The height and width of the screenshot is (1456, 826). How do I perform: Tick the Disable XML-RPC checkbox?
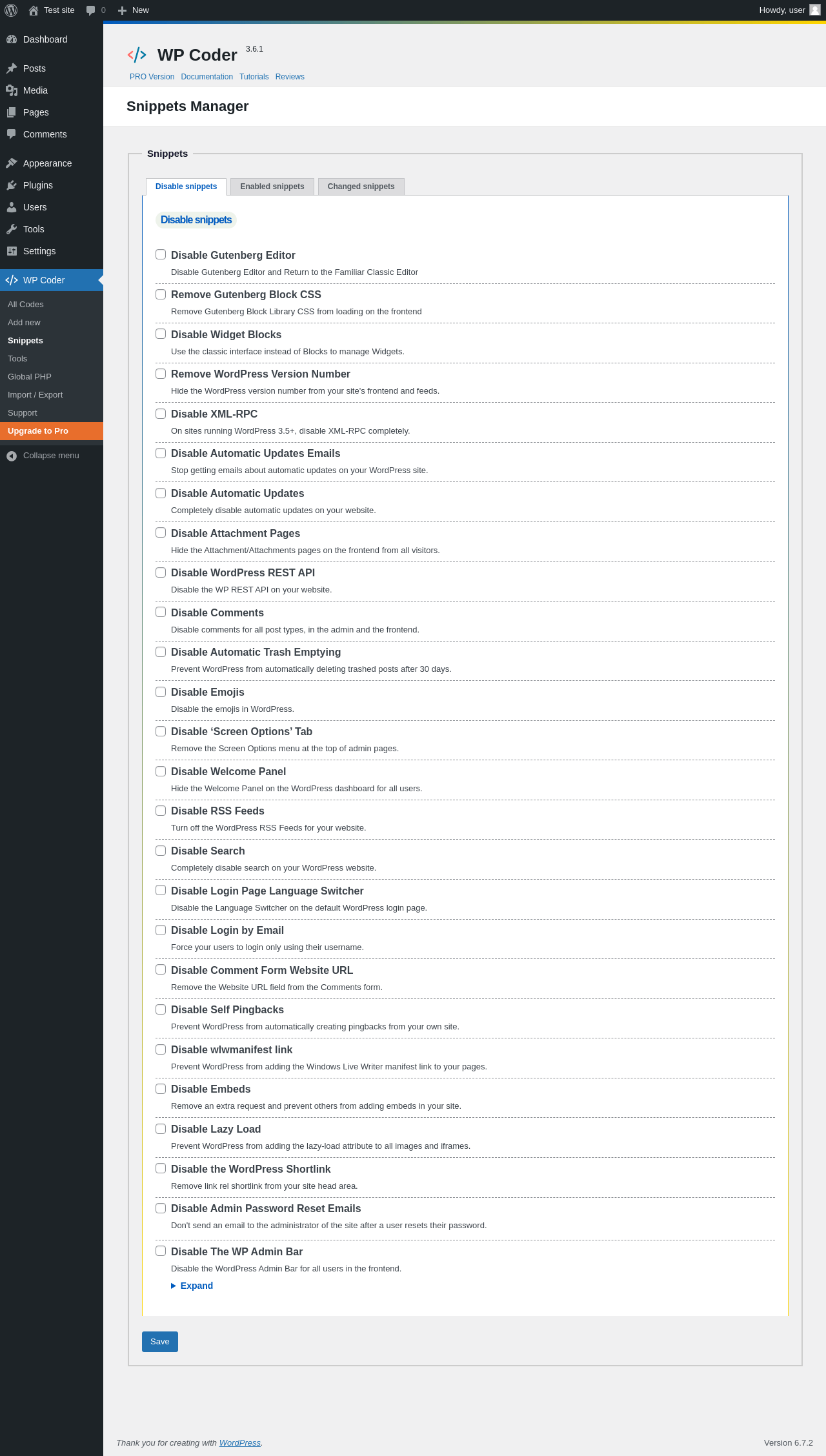click(x=161, y=414)
